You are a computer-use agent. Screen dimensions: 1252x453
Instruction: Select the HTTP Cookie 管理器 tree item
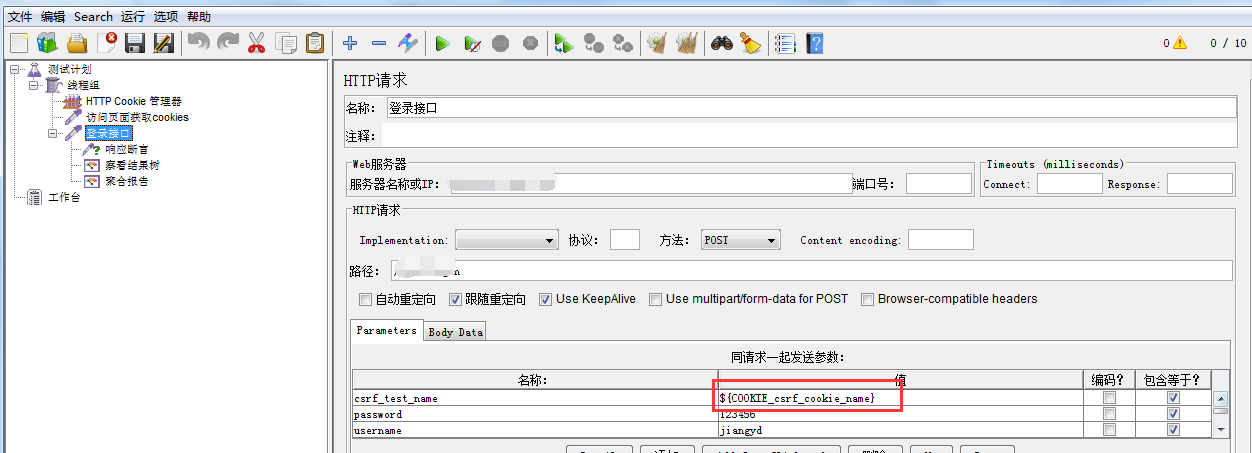(x=133, y=101)
